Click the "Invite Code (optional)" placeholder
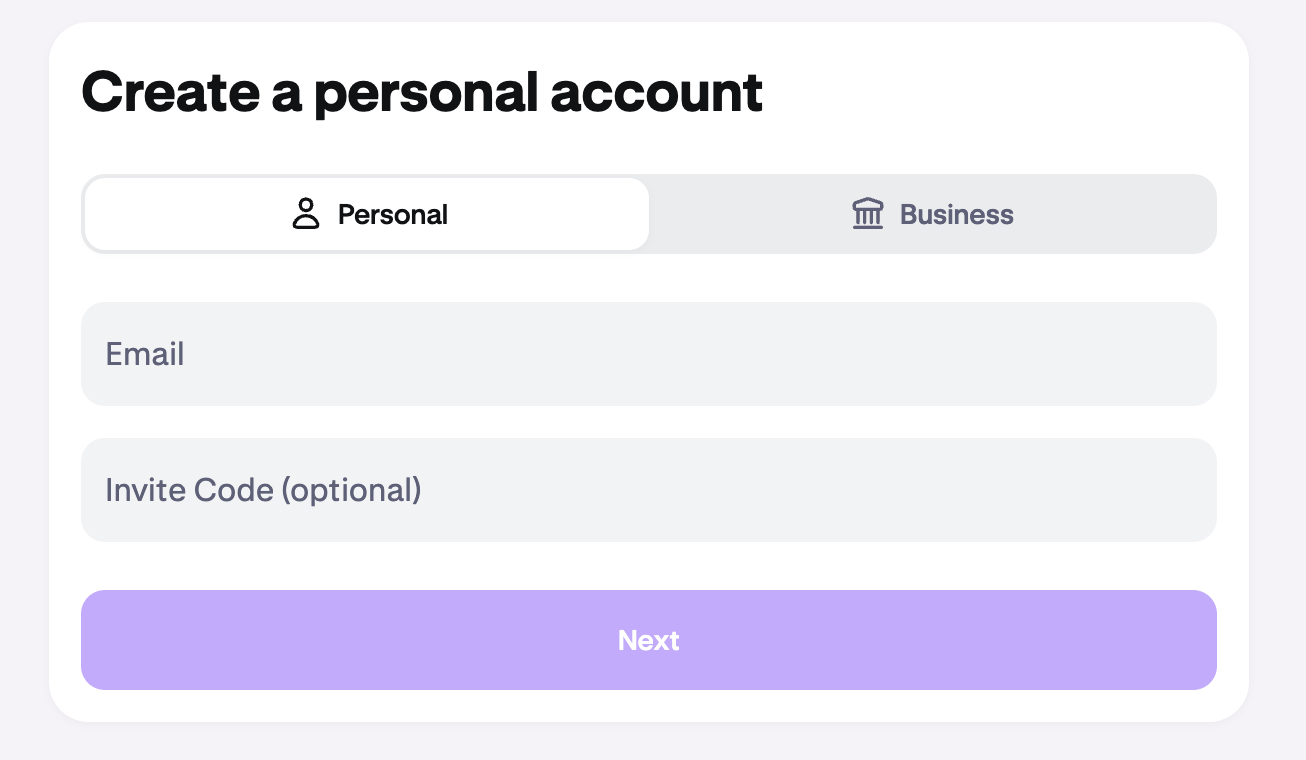This screenshot has width=1306, height=760. click(263, 490)
